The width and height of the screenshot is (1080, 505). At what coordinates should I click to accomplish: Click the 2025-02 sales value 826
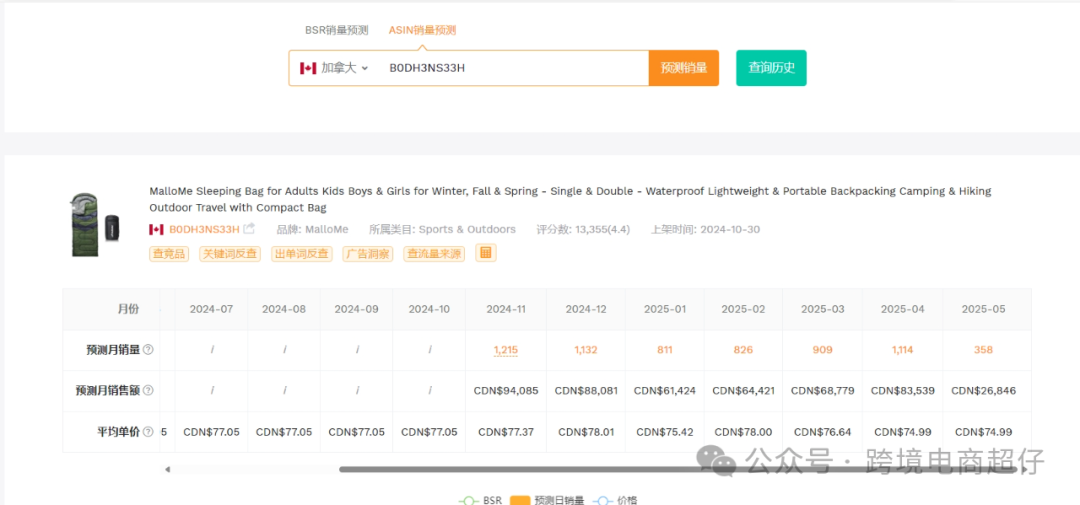point(743,350)
